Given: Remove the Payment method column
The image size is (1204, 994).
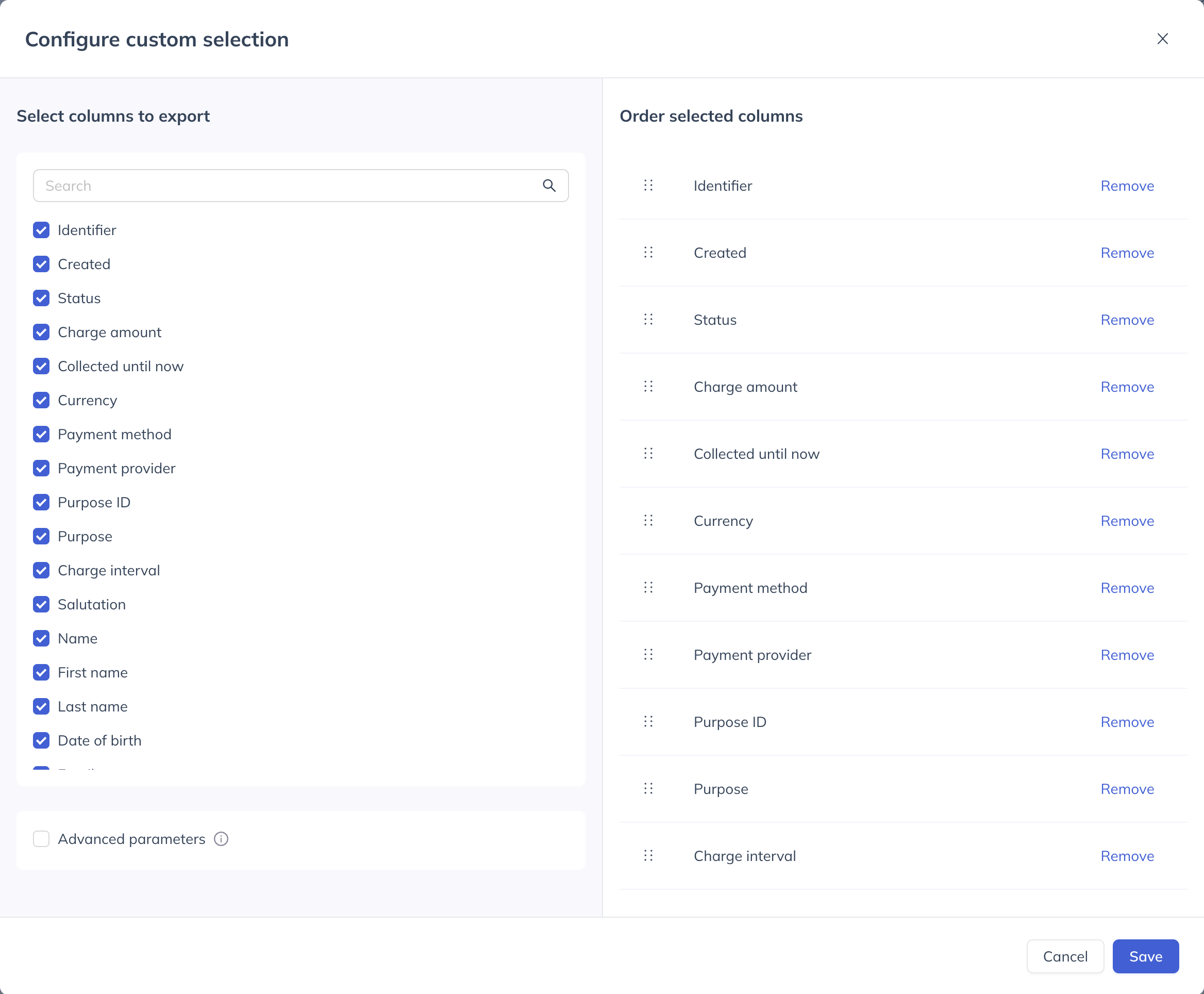Looking at the screenshot, I should tap(1127, 587).
